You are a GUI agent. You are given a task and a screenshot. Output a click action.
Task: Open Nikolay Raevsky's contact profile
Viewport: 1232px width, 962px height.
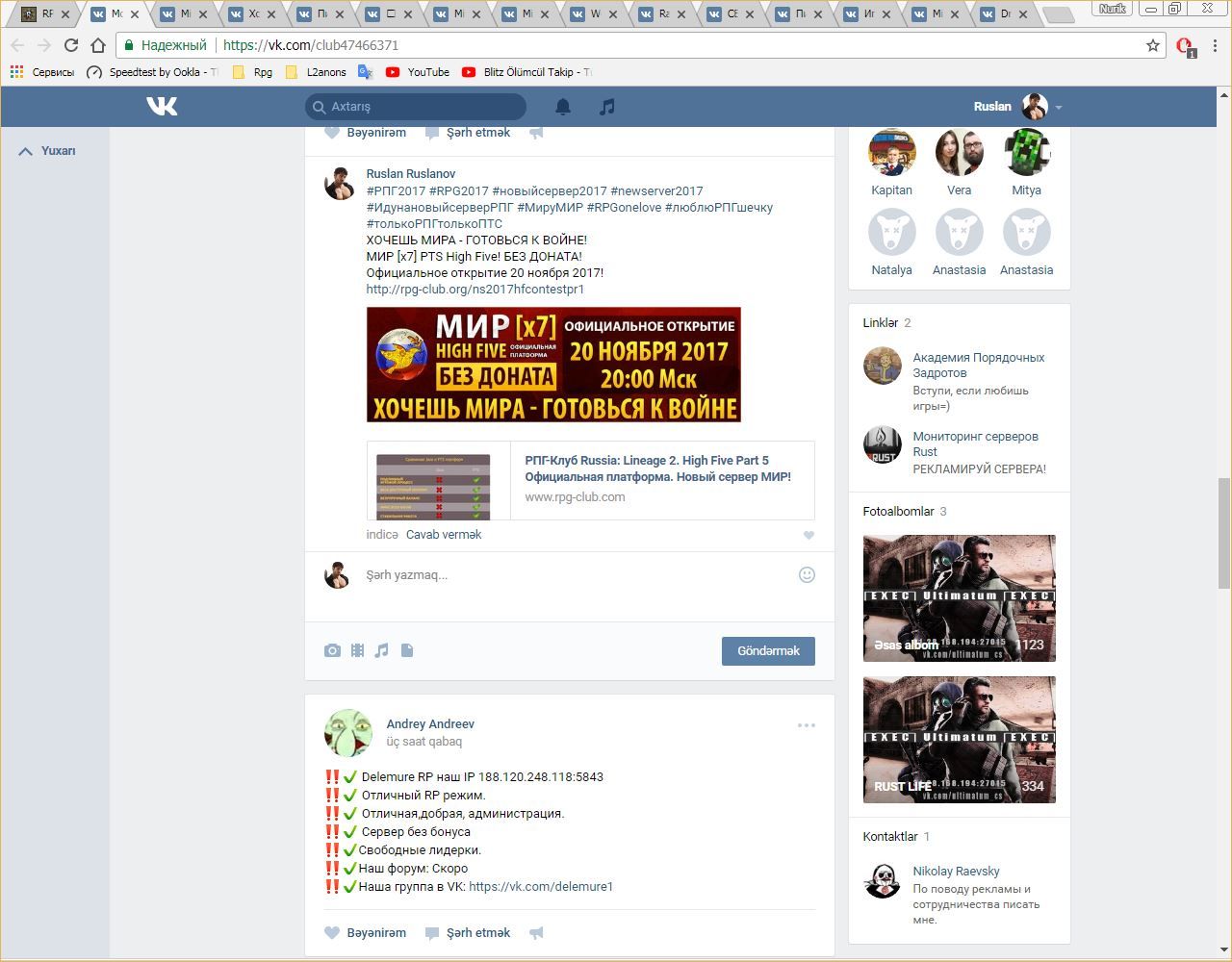(x=957, y=872)
